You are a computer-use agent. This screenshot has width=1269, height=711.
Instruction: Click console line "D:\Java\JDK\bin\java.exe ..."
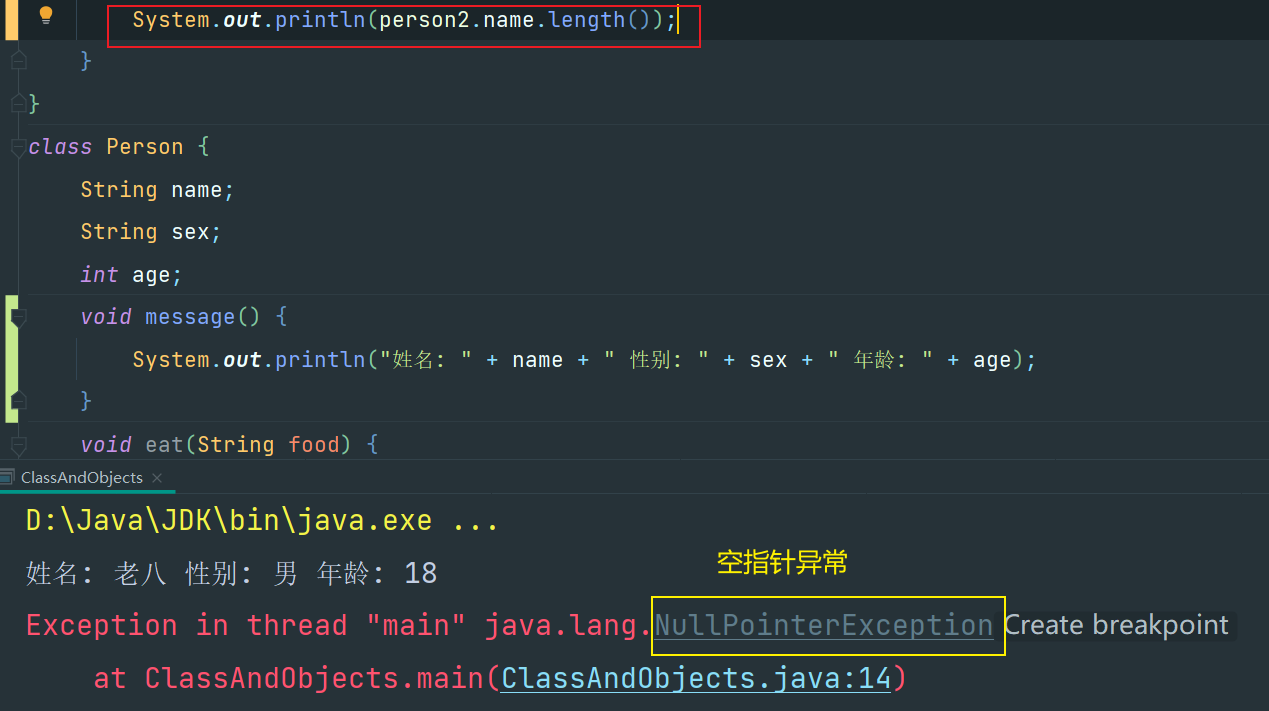point(262,521)
